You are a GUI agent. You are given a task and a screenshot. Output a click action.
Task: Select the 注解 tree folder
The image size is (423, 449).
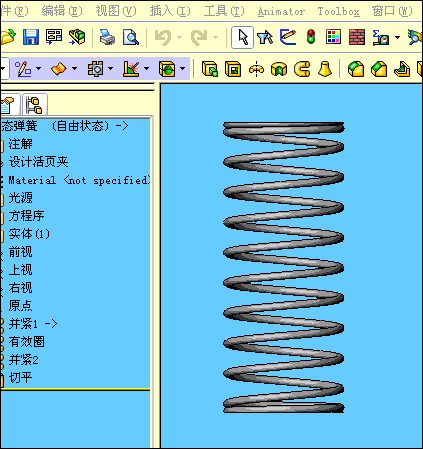[21, 144]
